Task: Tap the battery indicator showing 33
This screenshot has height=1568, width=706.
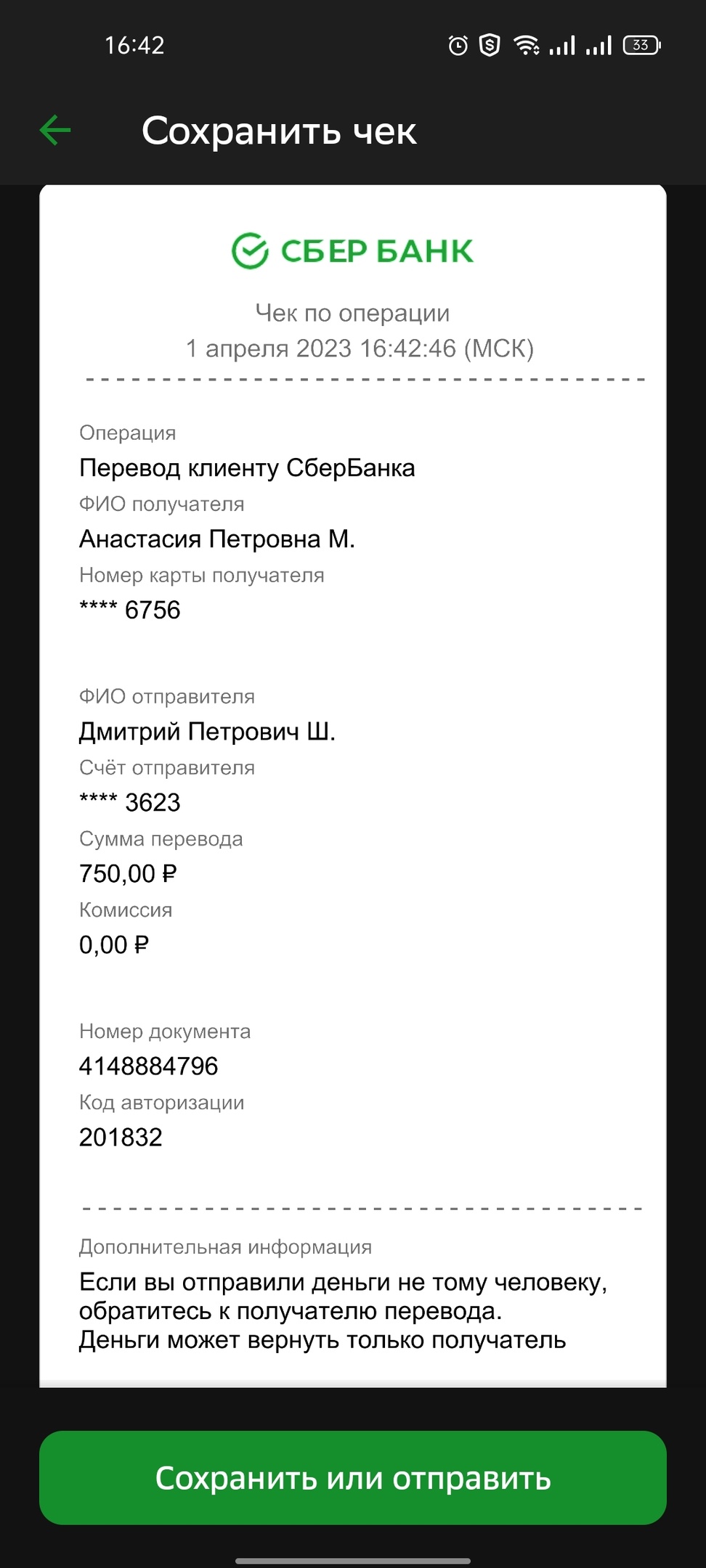Action: pos(641,45)
